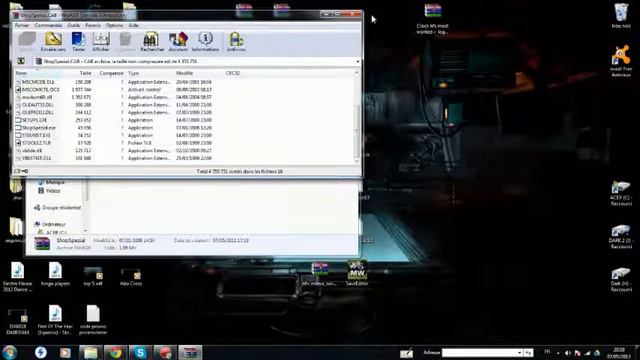The width and height of the screenshot is (640, 360).
Task: Open the Aide menu
Action: pyautogui.click(x=133, y=25)
